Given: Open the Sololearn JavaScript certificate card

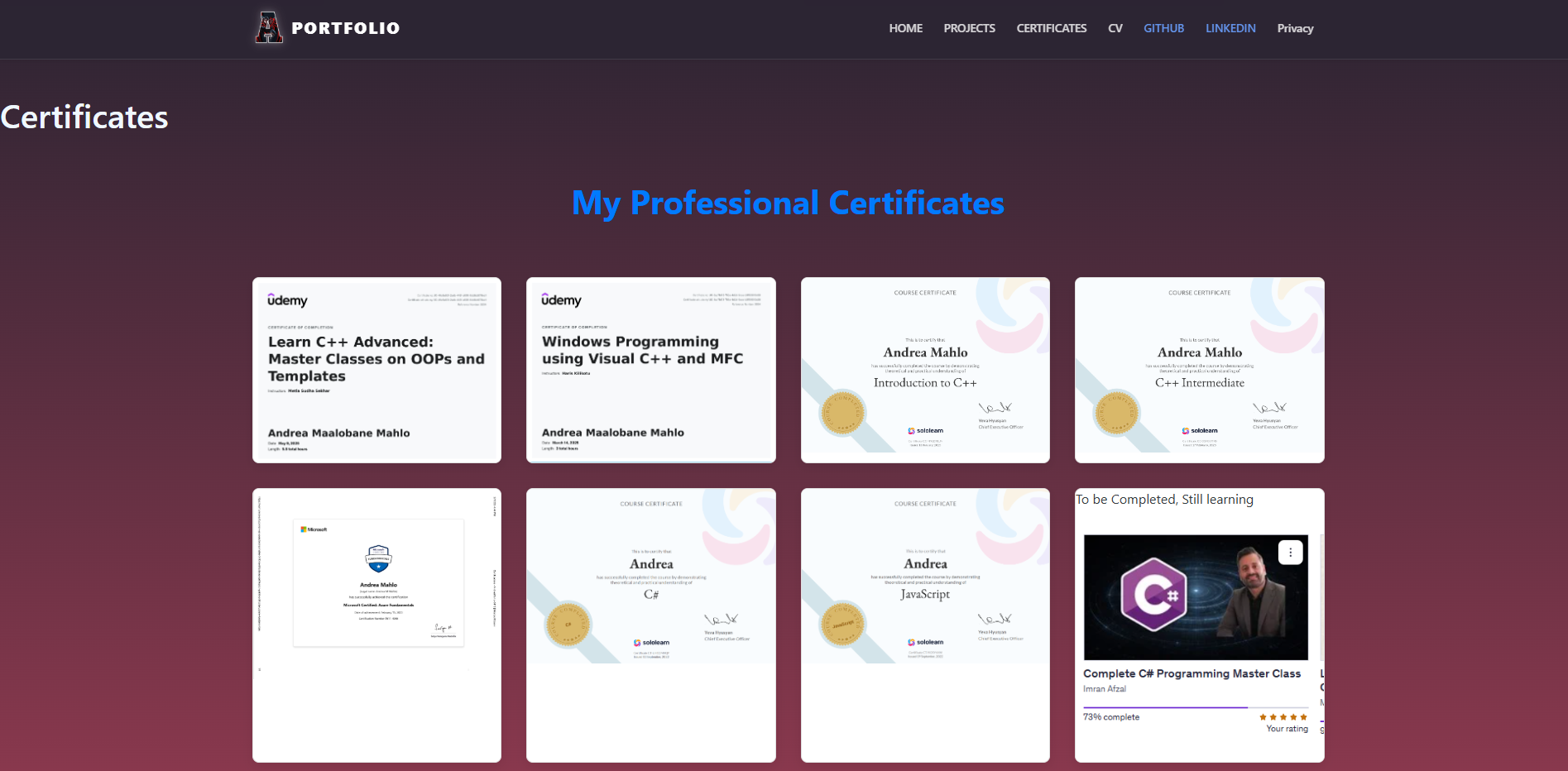Looking at the screenshot, I should pyautogui.click(x=925, y=625).
